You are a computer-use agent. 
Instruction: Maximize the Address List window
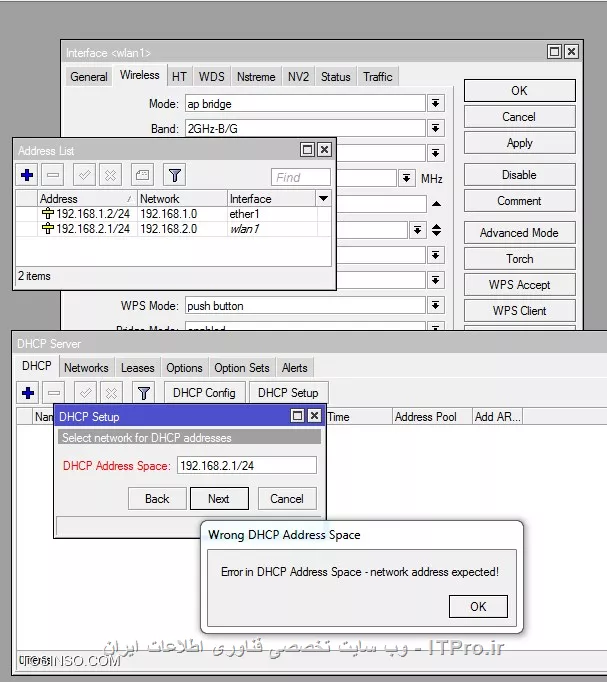[x=307, y=150]
